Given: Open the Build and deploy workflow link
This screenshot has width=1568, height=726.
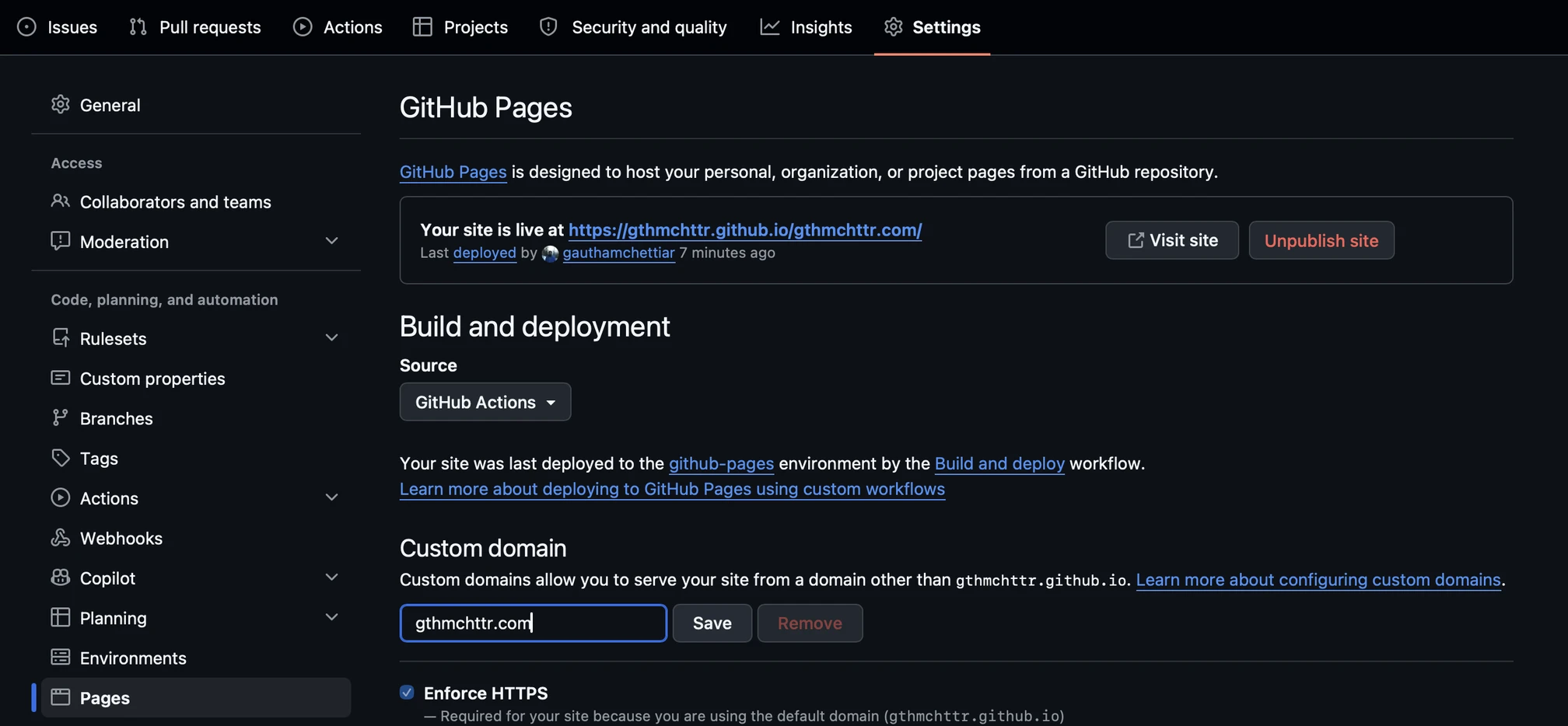Looking at the screenshot, I should [999, 463].
